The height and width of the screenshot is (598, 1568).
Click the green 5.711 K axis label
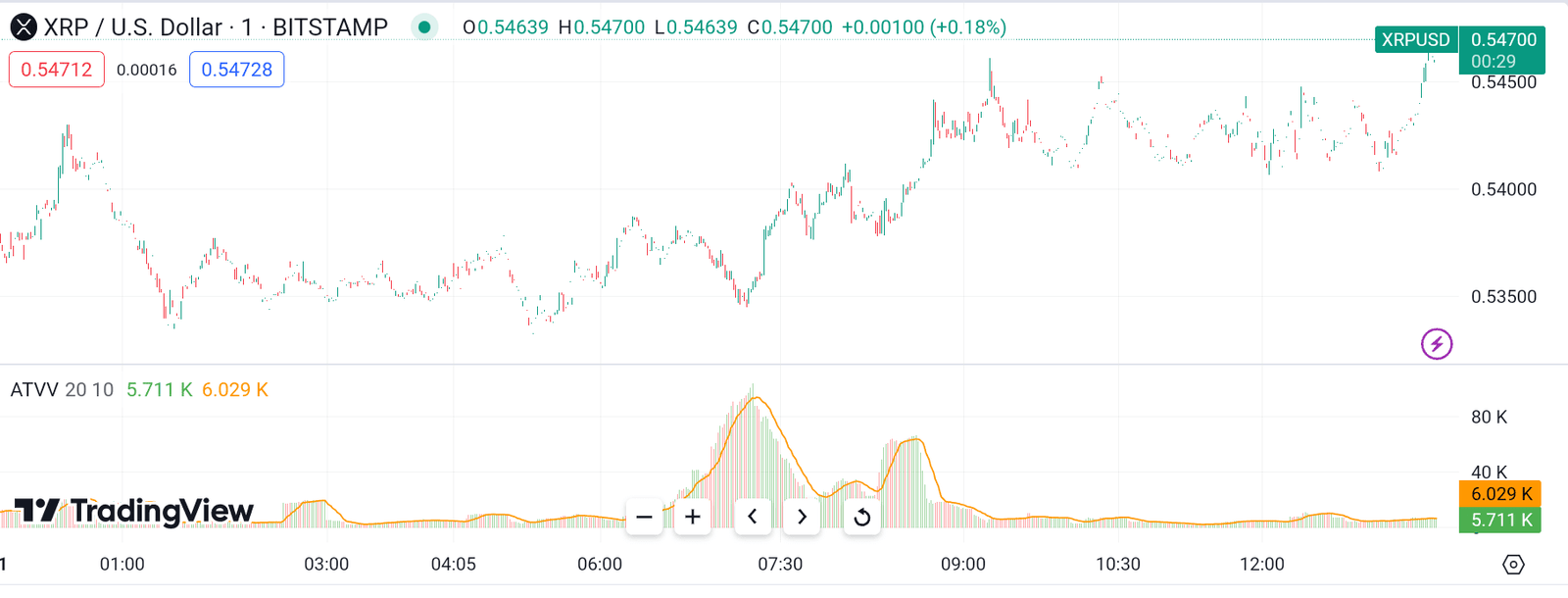point(1500,521)
